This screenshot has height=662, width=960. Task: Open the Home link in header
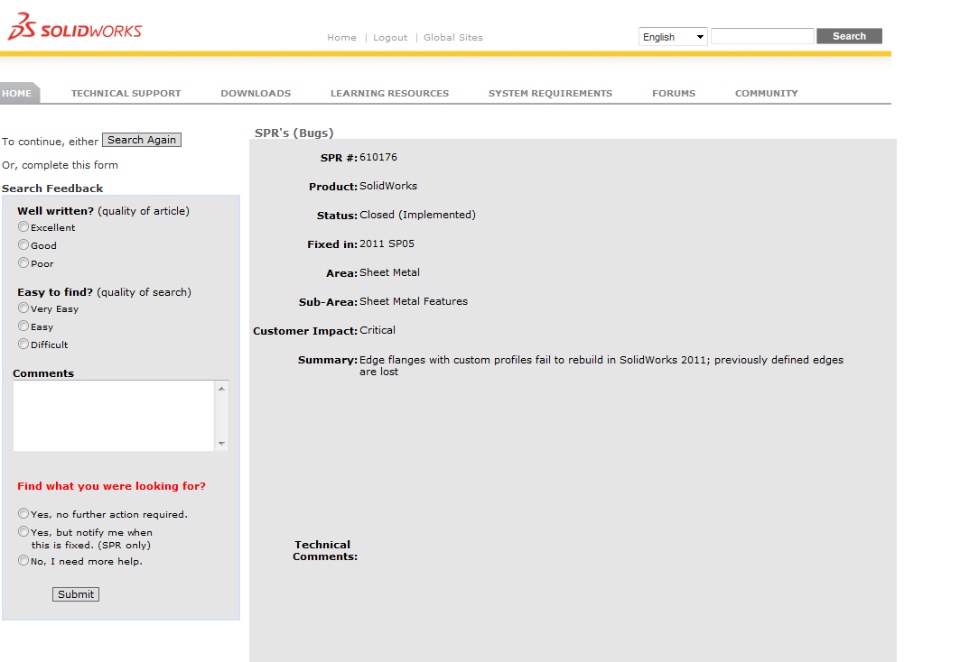(x=342, y=37)
